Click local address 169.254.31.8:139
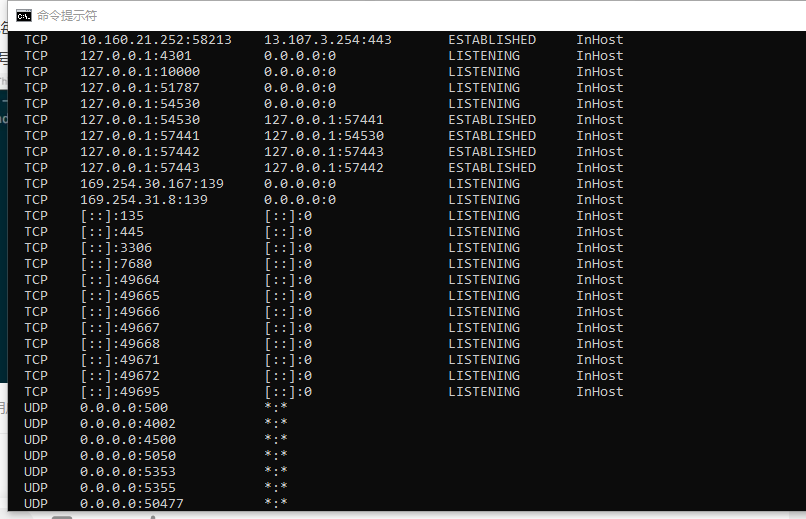Viewport: 806px width, 519px height. pos(144,199)
